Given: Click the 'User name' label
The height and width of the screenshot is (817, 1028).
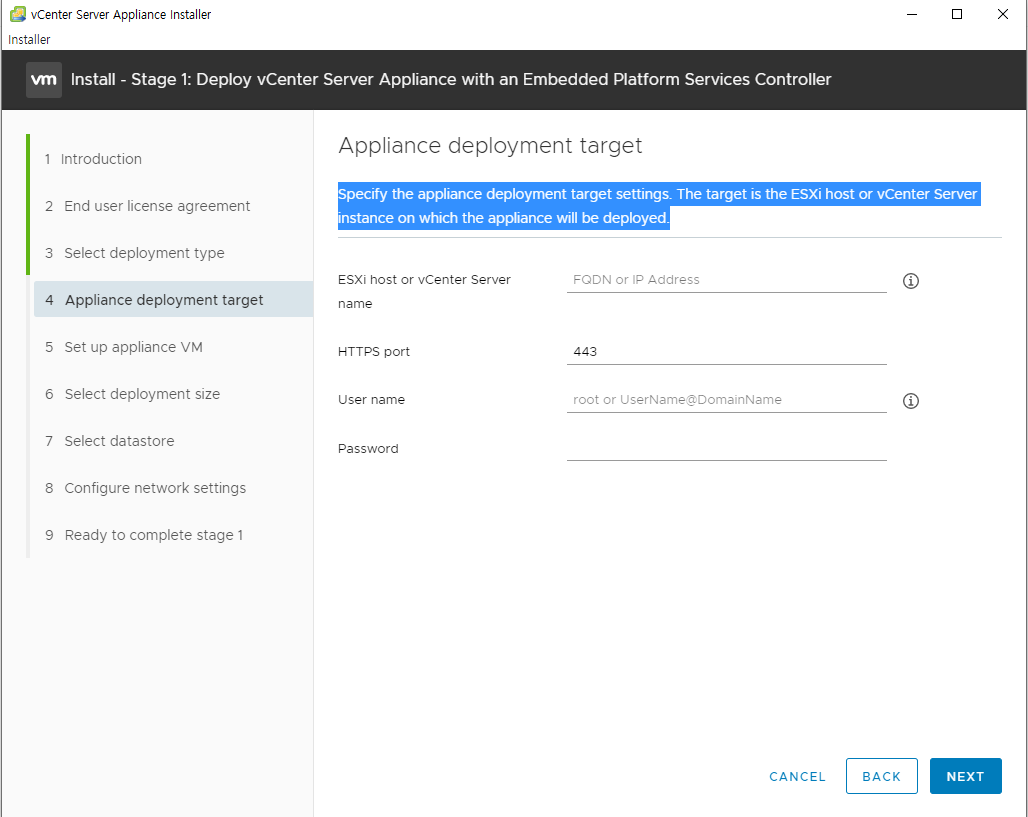Looking at the screenshot, I should click(x=371, y=399).
